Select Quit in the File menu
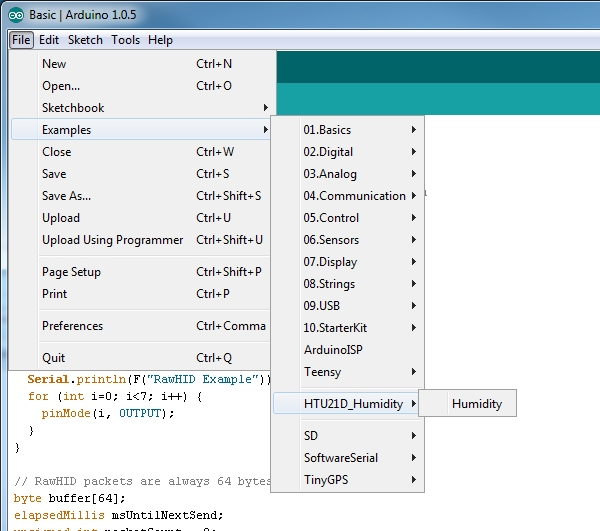This screenshot has height=531, width=600. (x=54, y=358)
